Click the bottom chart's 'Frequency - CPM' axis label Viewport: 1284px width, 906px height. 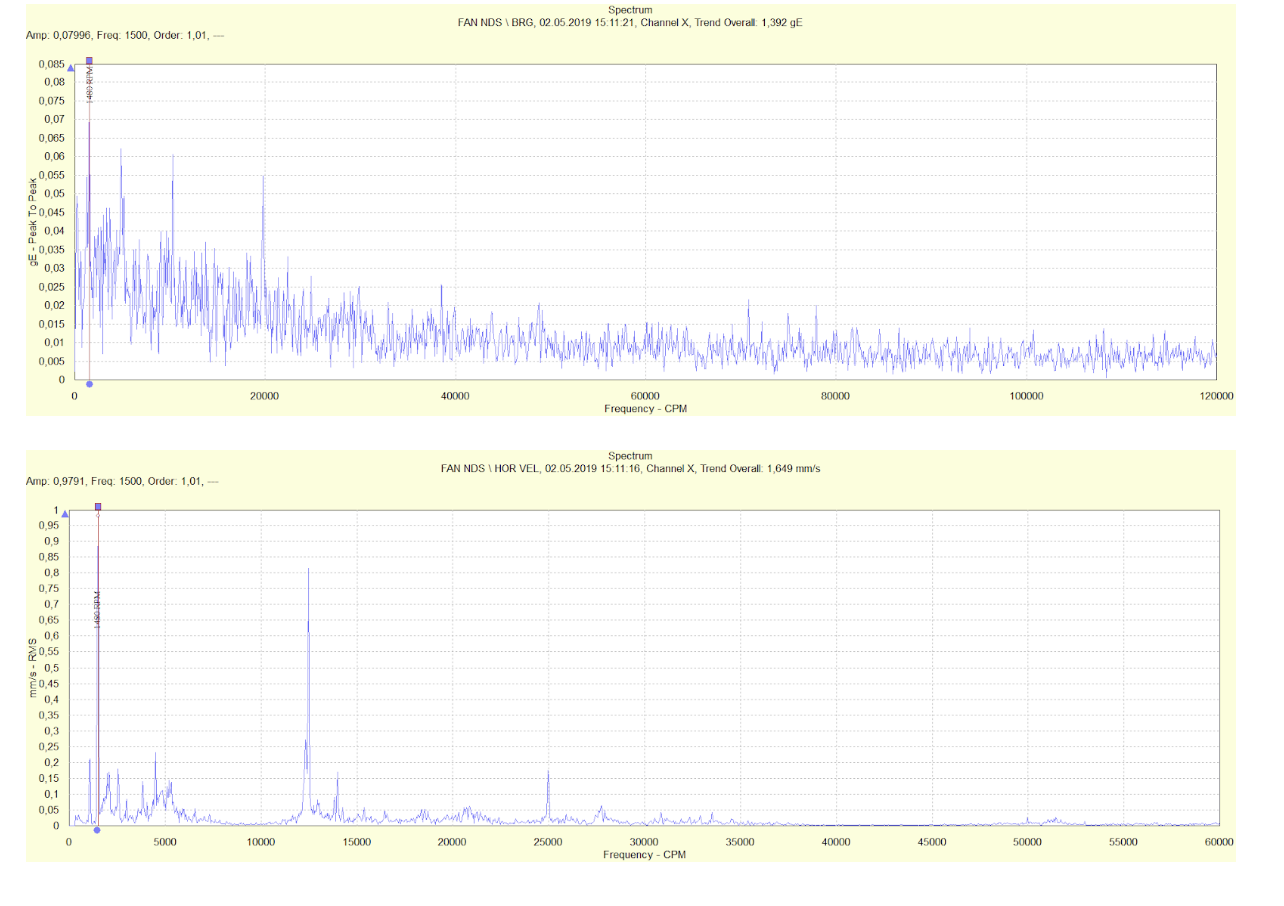645,855
